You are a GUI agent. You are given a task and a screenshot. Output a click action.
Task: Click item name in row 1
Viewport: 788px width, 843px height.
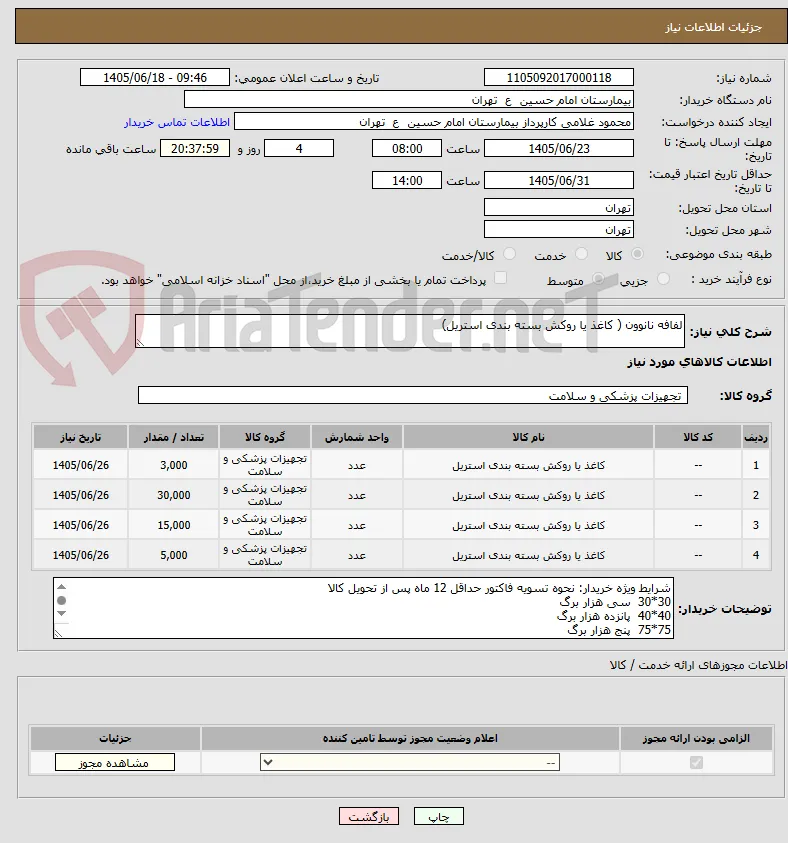pos(528,465)
